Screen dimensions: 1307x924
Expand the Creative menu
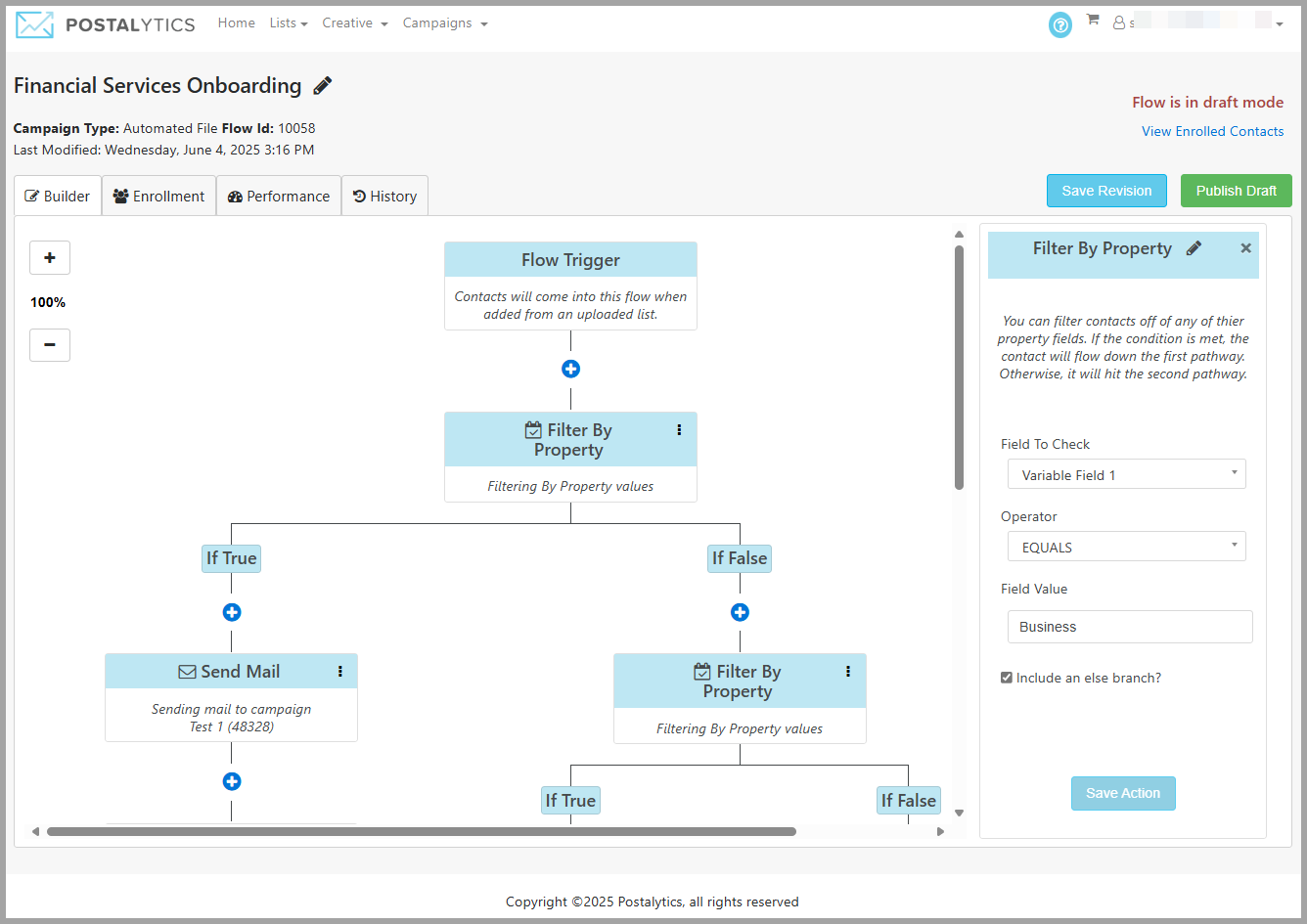[x=355, y=22]
